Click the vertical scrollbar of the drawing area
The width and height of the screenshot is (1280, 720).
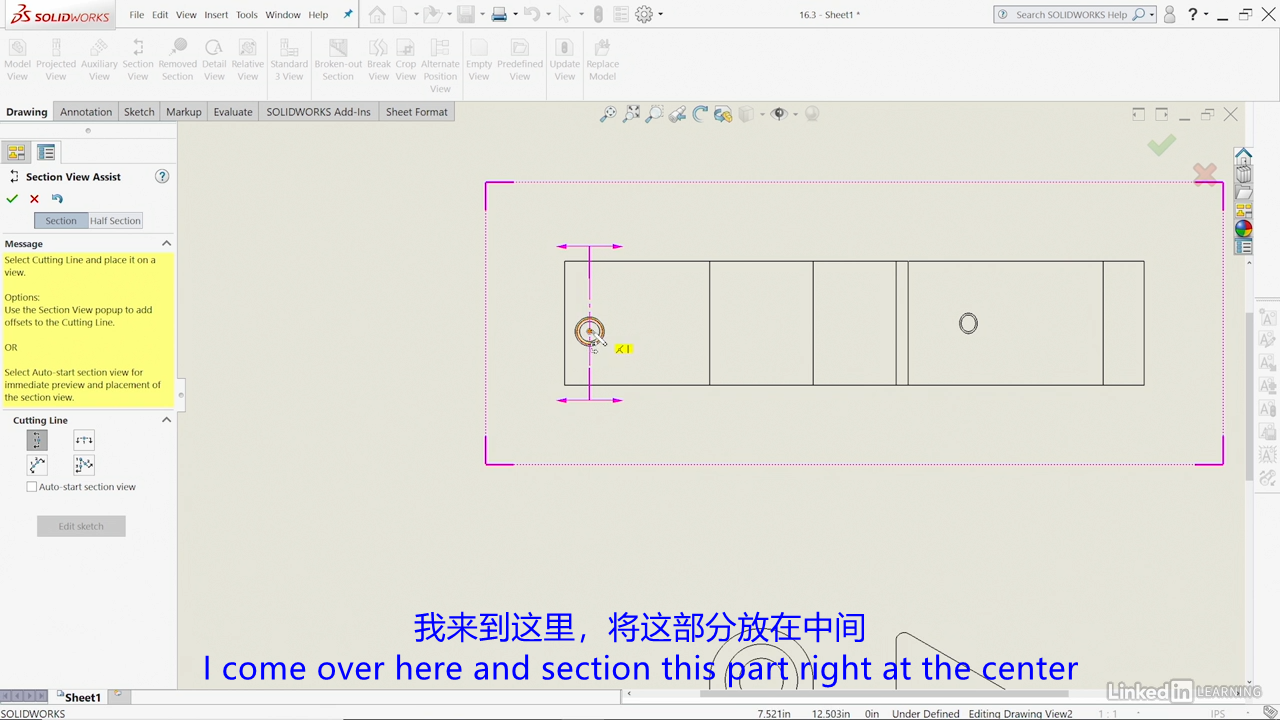(1251, 395)
